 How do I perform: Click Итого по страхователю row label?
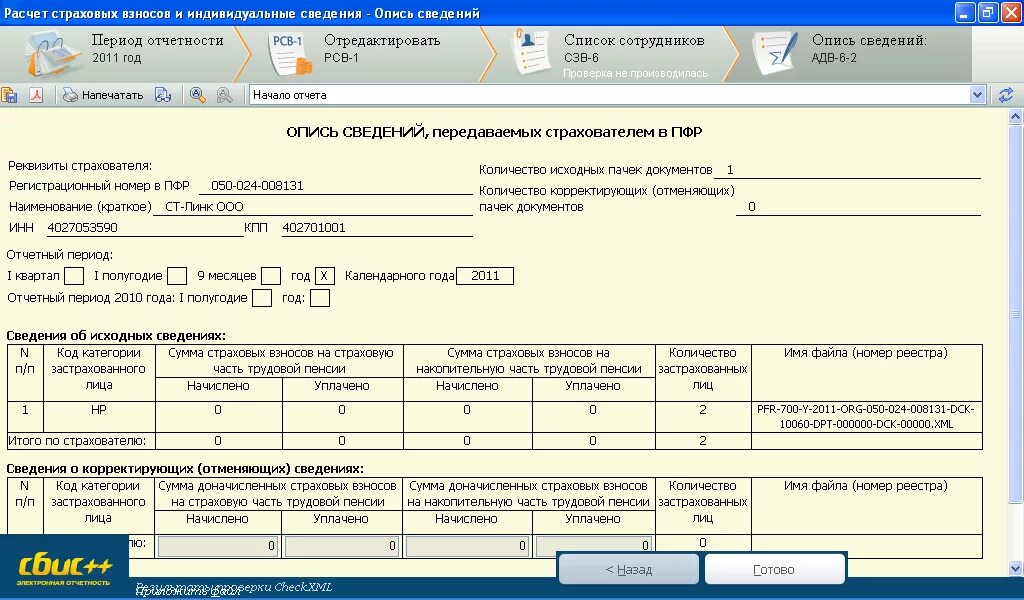coord(76,441)
